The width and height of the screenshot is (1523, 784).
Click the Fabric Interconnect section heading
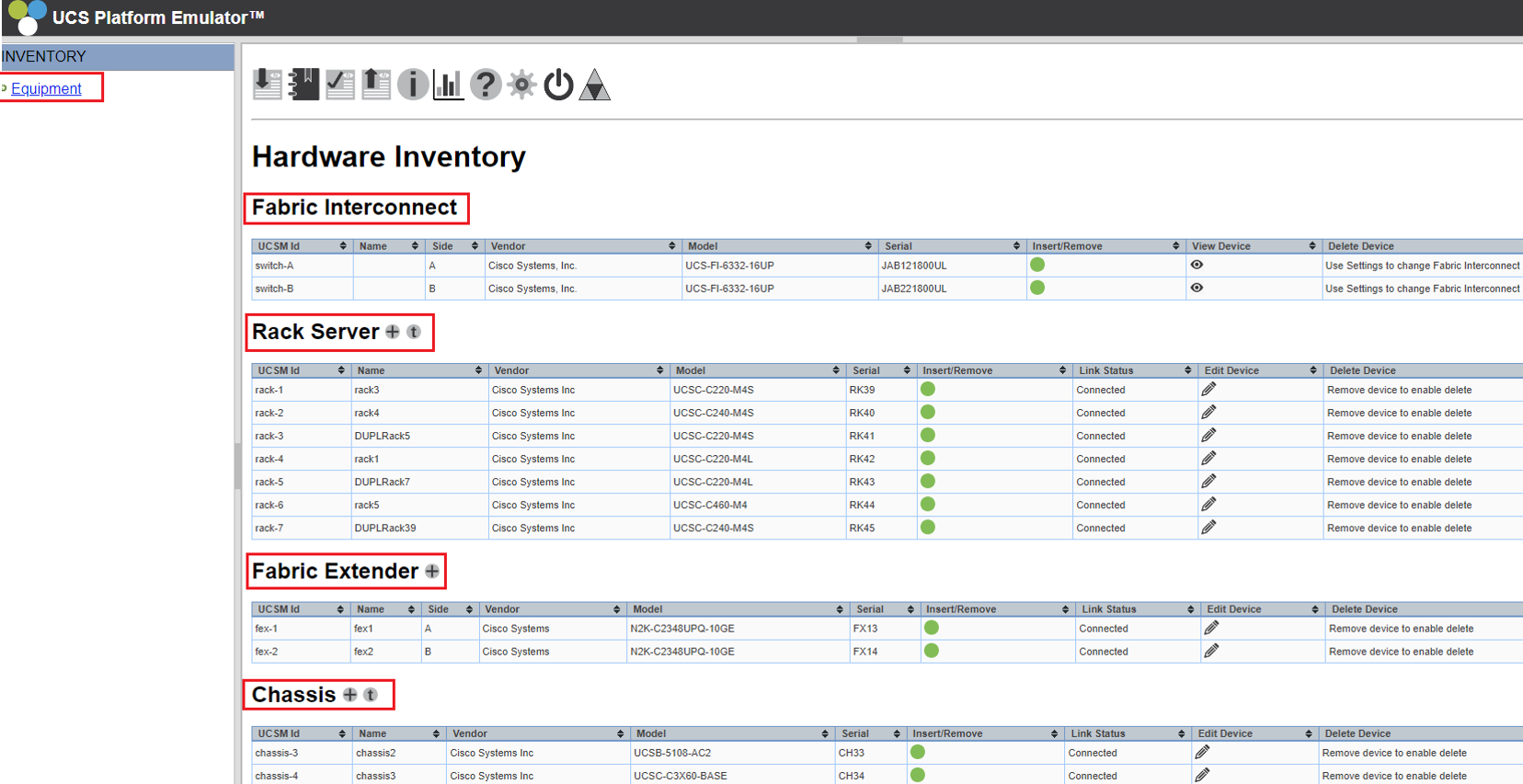pyautogui.click(x=355, y=208)
